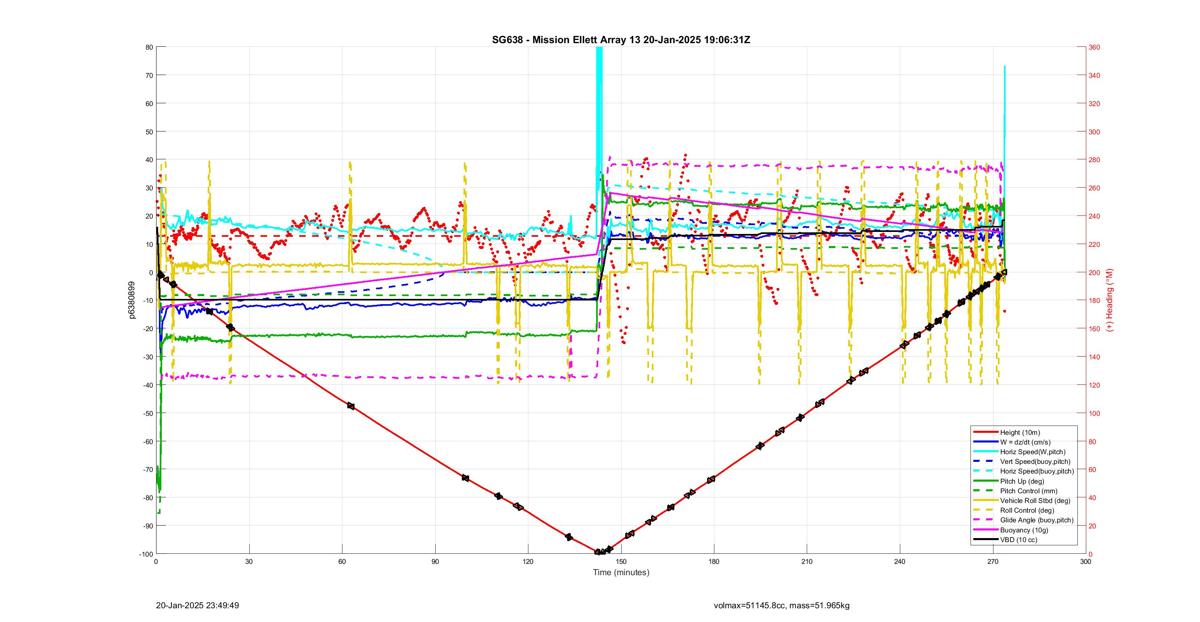Click the right heading-axis tick label "20"
This screenshot has width=1200, height=622.
tap(1093, 526)
